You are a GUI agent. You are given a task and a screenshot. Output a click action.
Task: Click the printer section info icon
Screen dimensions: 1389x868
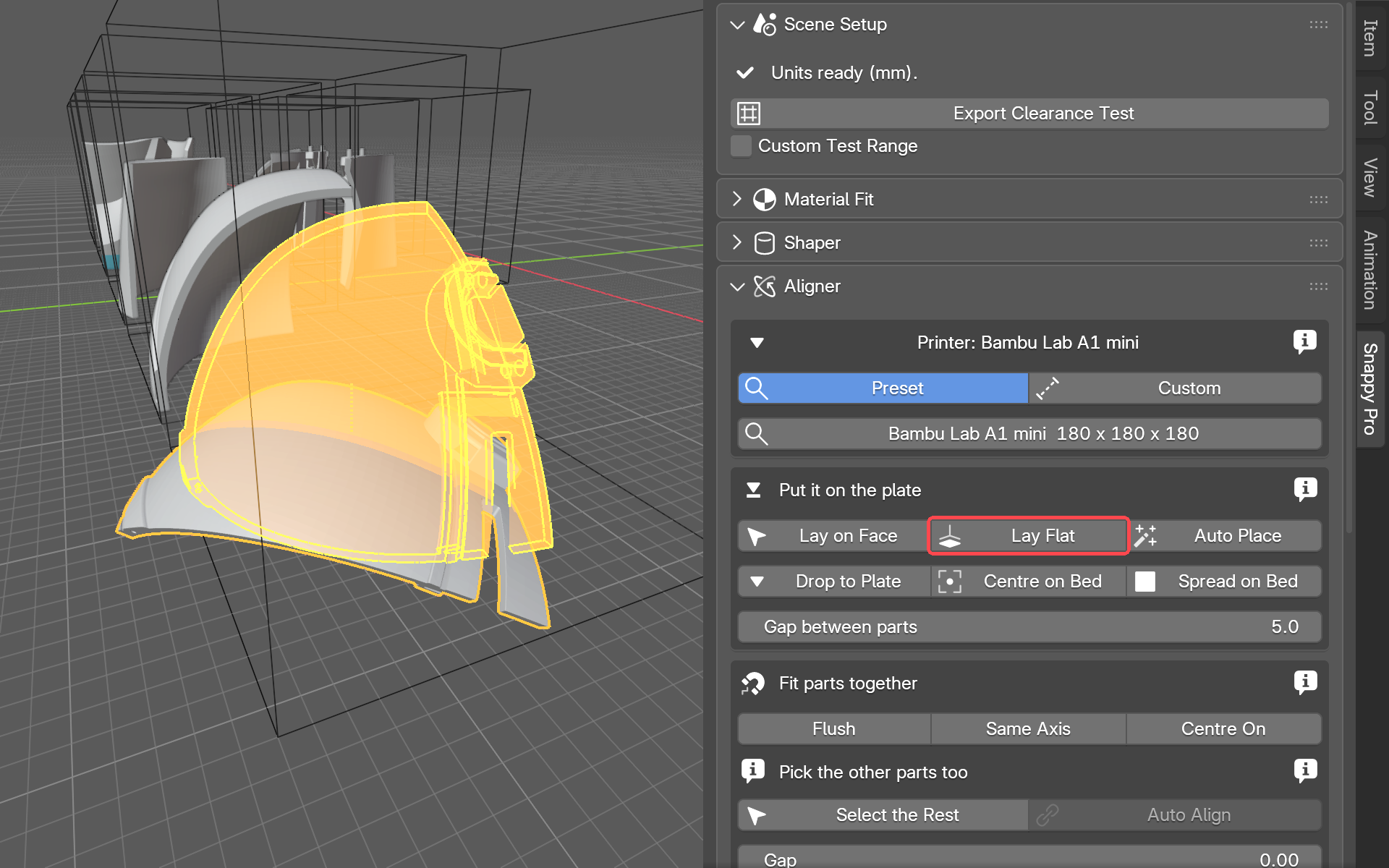1305,341
